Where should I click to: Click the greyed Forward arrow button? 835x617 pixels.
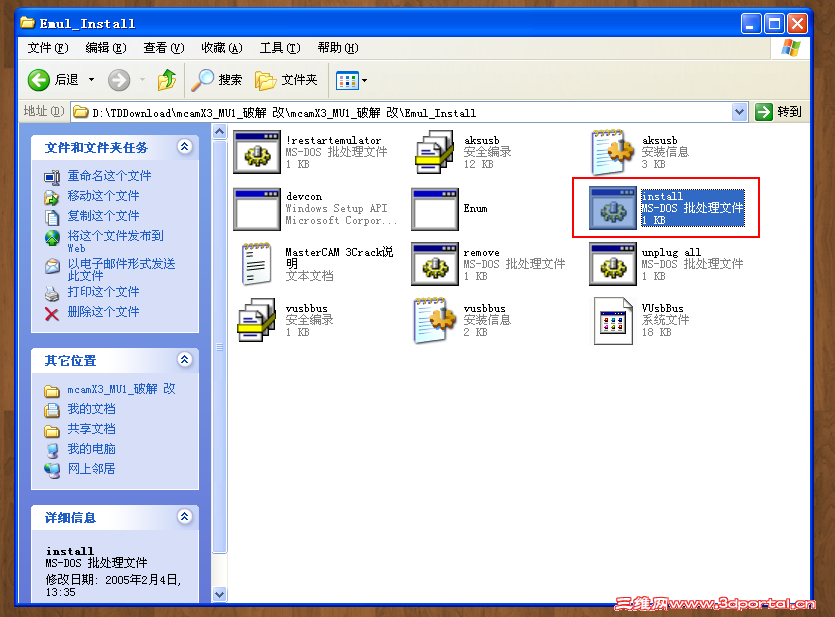click(x=119, y=80)
